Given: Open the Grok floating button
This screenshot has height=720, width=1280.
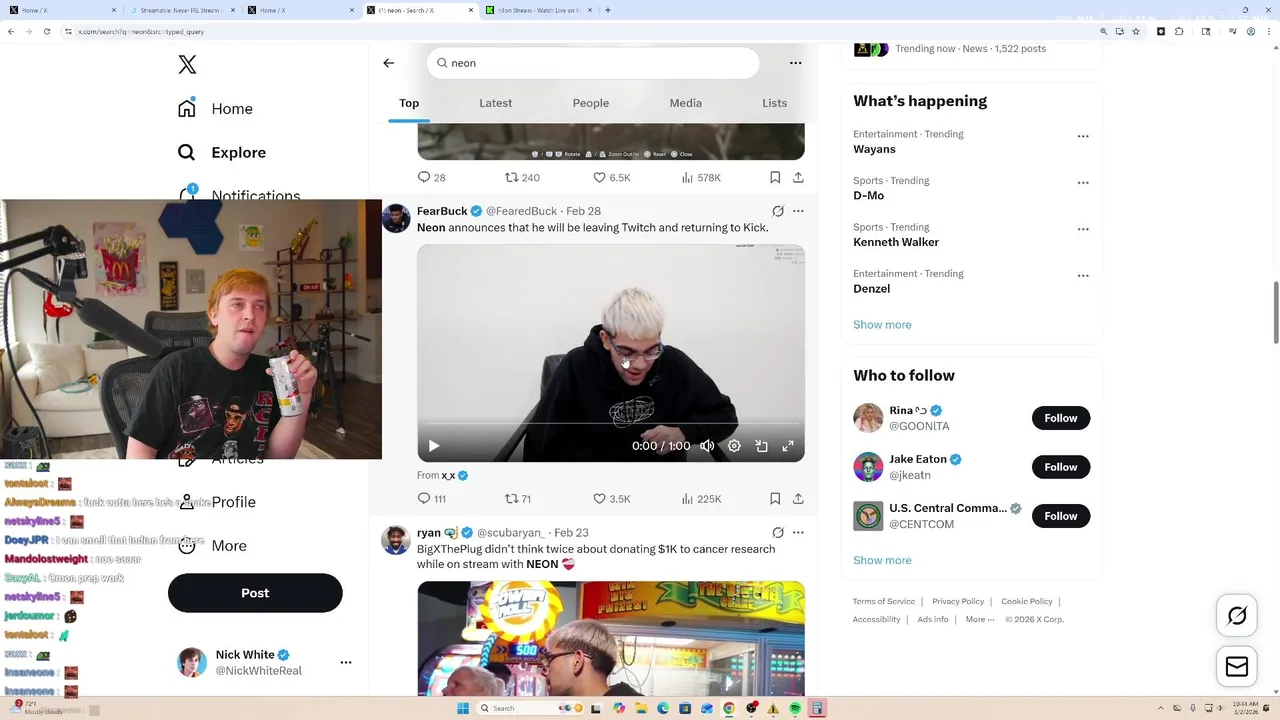Looking at the screenshot, I should pyautogui.click(x=1237, y=616).
